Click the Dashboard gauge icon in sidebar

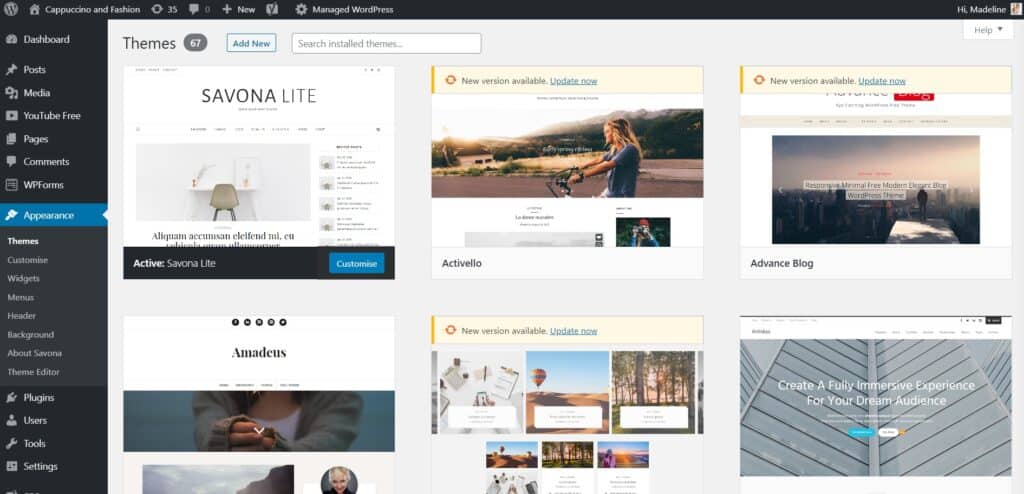click(x=11, y=39)
